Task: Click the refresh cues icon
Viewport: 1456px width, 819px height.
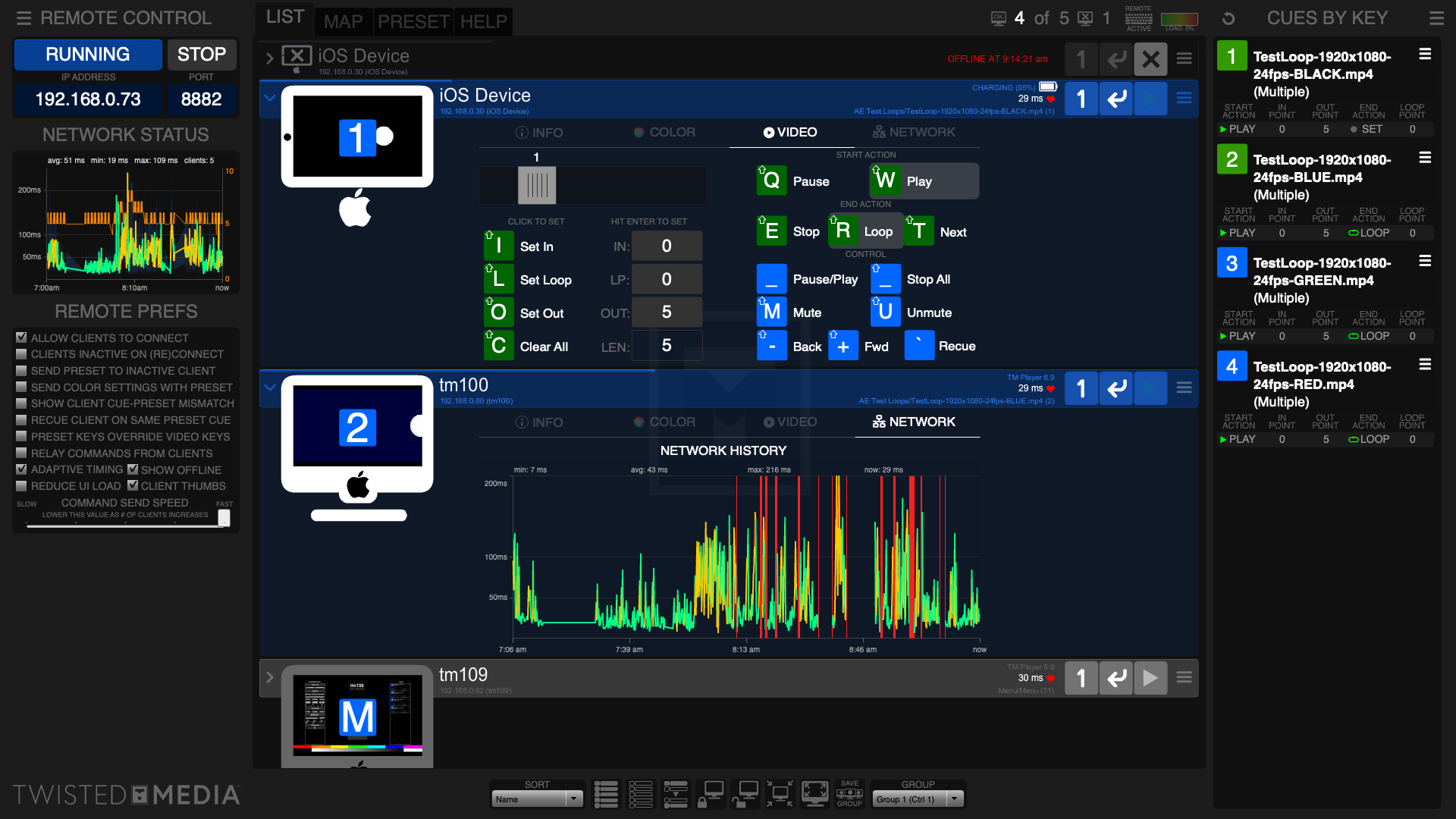Action: (x=1228, y=18)
